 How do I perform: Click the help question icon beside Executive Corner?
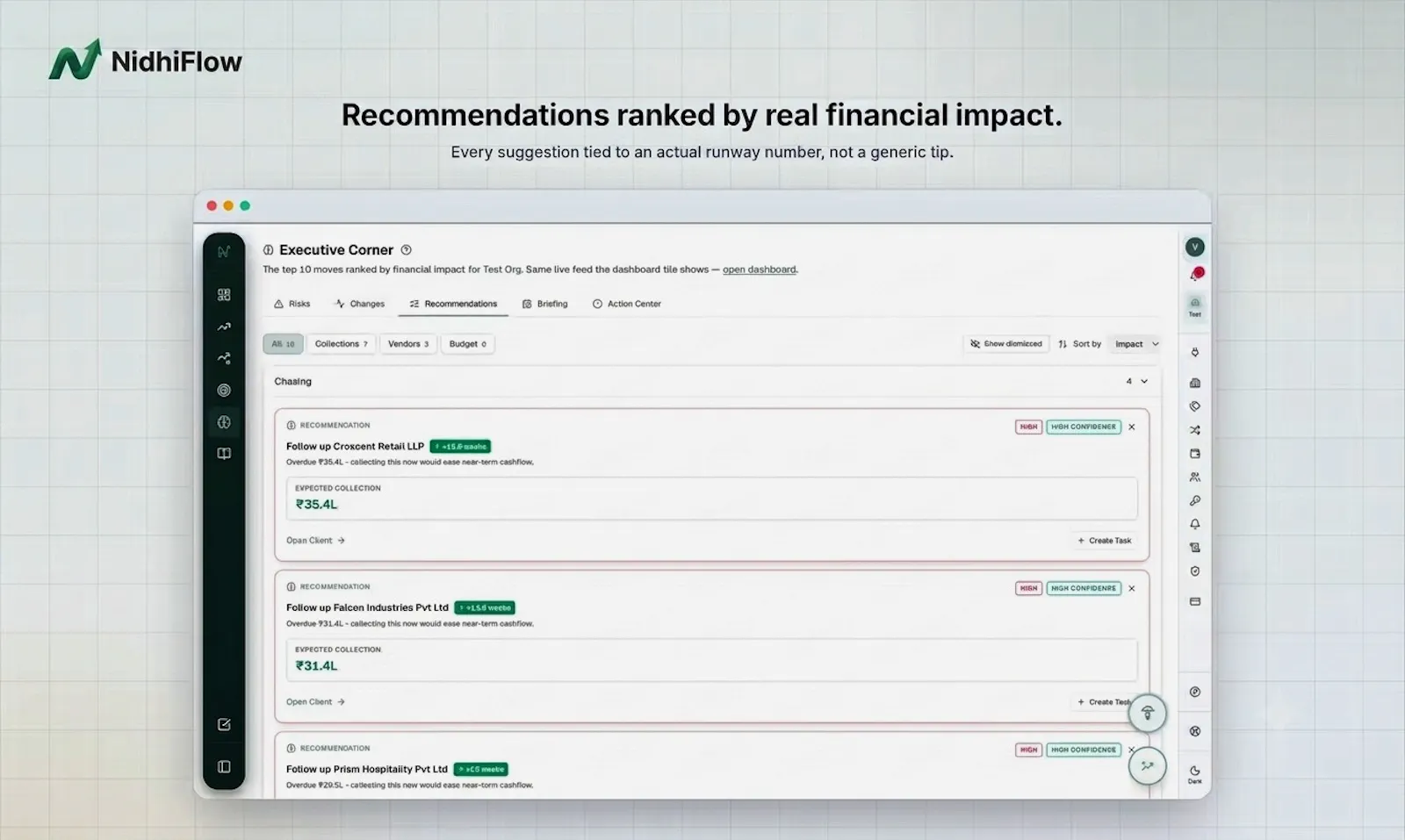[406, 250]
